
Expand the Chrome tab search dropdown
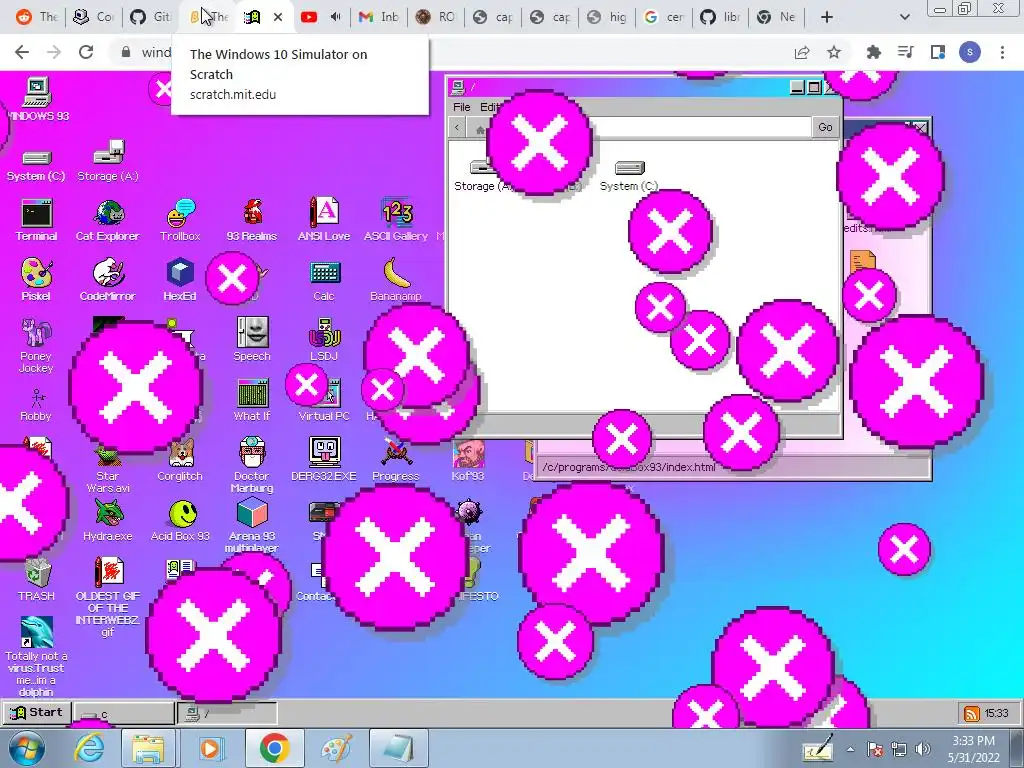[904, 17]
